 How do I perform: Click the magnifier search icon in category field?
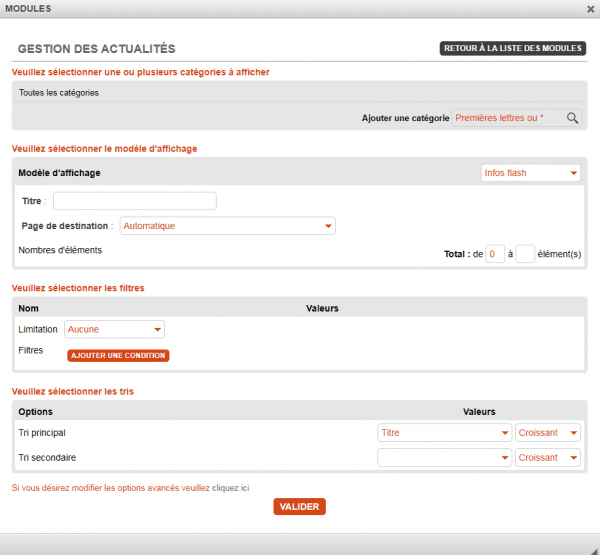tap(573, 118)
